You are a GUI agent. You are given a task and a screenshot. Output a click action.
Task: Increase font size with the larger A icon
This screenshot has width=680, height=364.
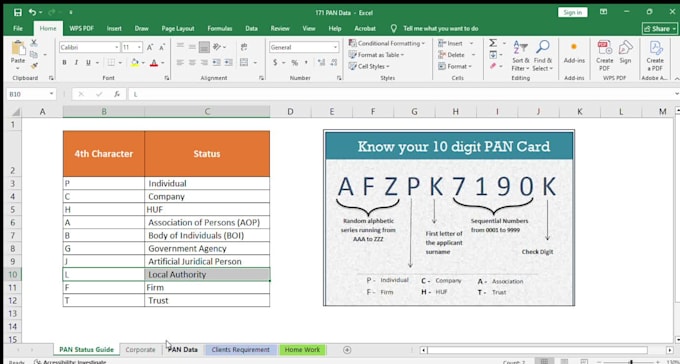(x=150, y=47)
